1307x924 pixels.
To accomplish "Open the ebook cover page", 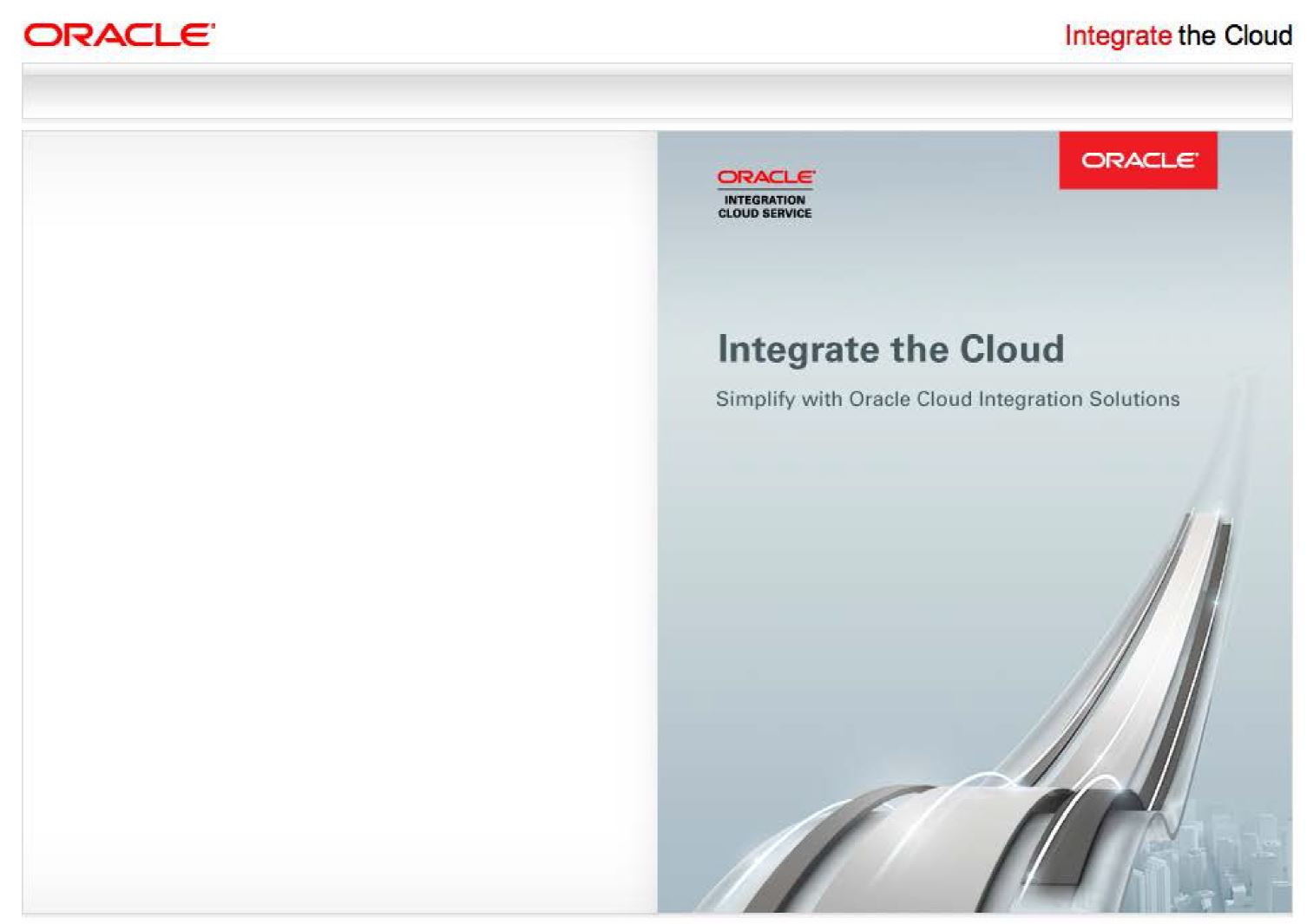I will (x=975, y=521).
